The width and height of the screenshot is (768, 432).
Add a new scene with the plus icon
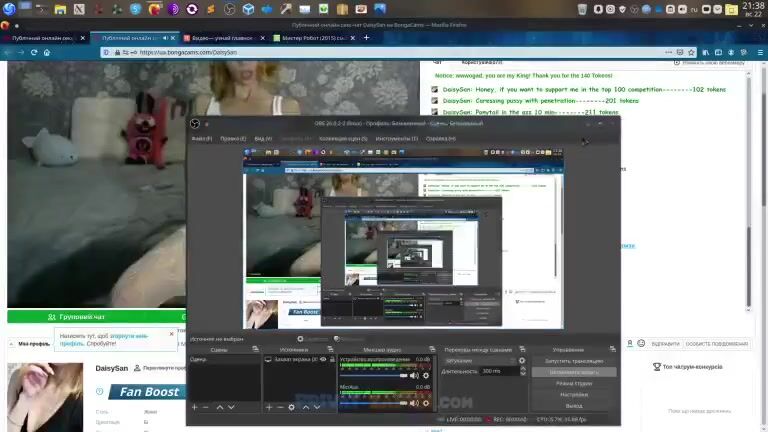point(195,407)
